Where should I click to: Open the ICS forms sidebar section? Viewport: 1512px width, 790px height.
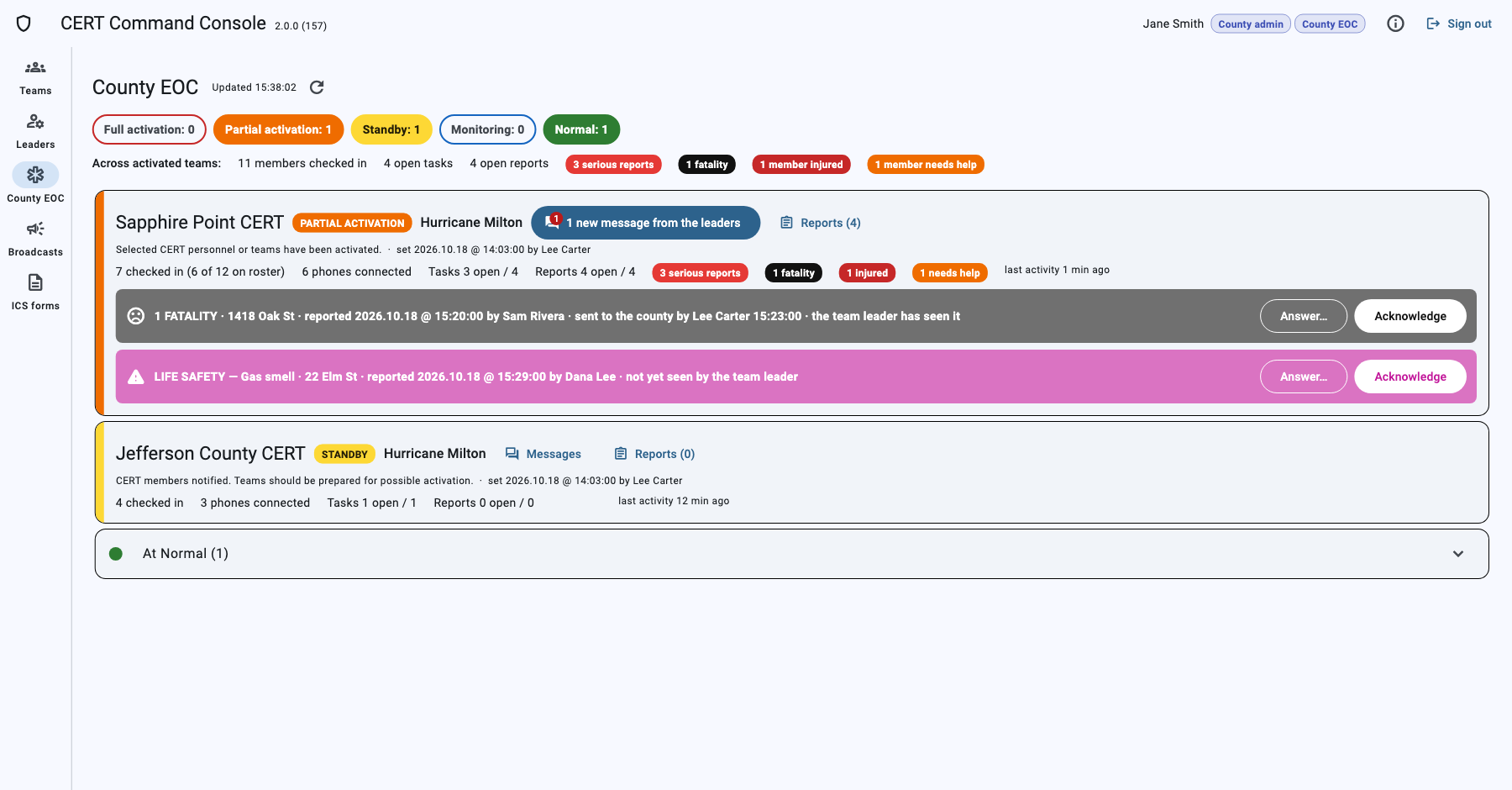[x=35, y=292]
